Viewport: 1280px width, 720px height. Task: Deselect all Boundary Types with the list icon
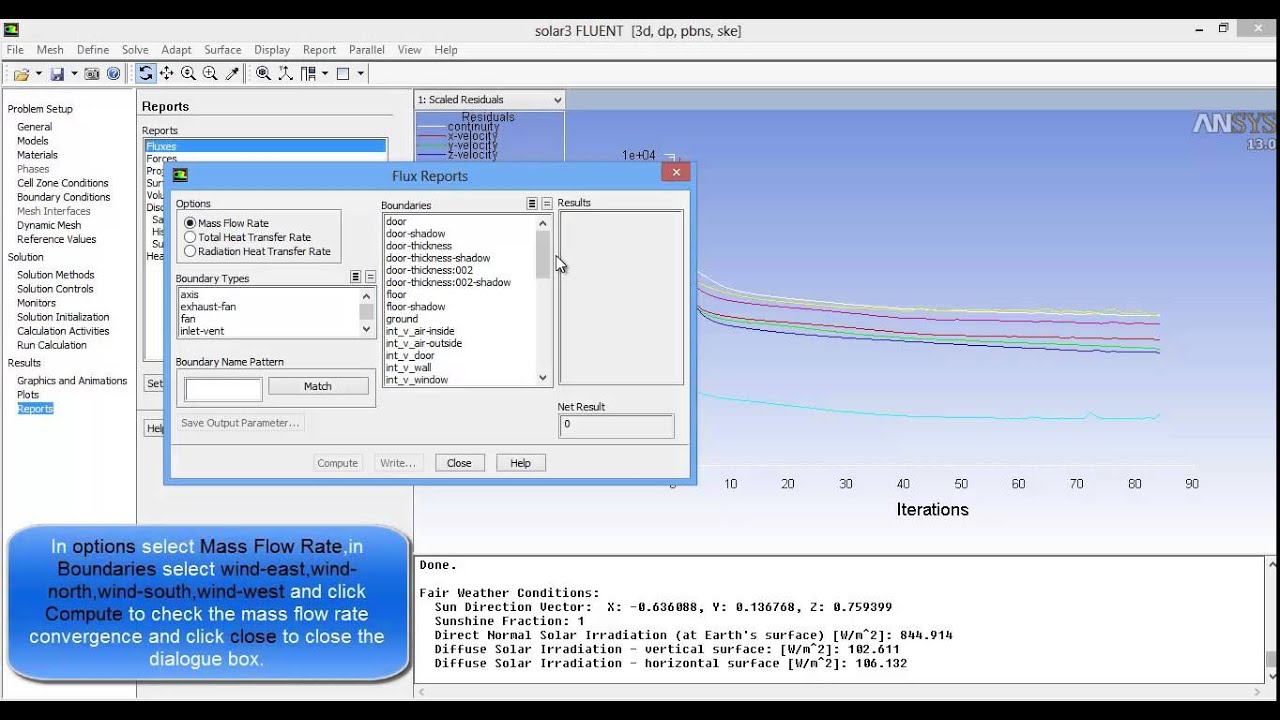coord(370,277)
